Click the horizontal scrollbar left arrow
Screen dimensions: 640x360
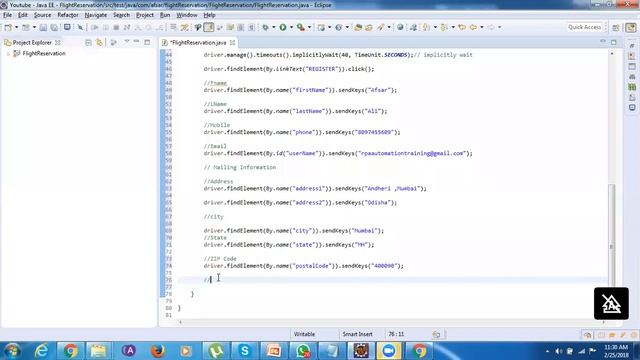pyautogui.click(x=180, y=322)
